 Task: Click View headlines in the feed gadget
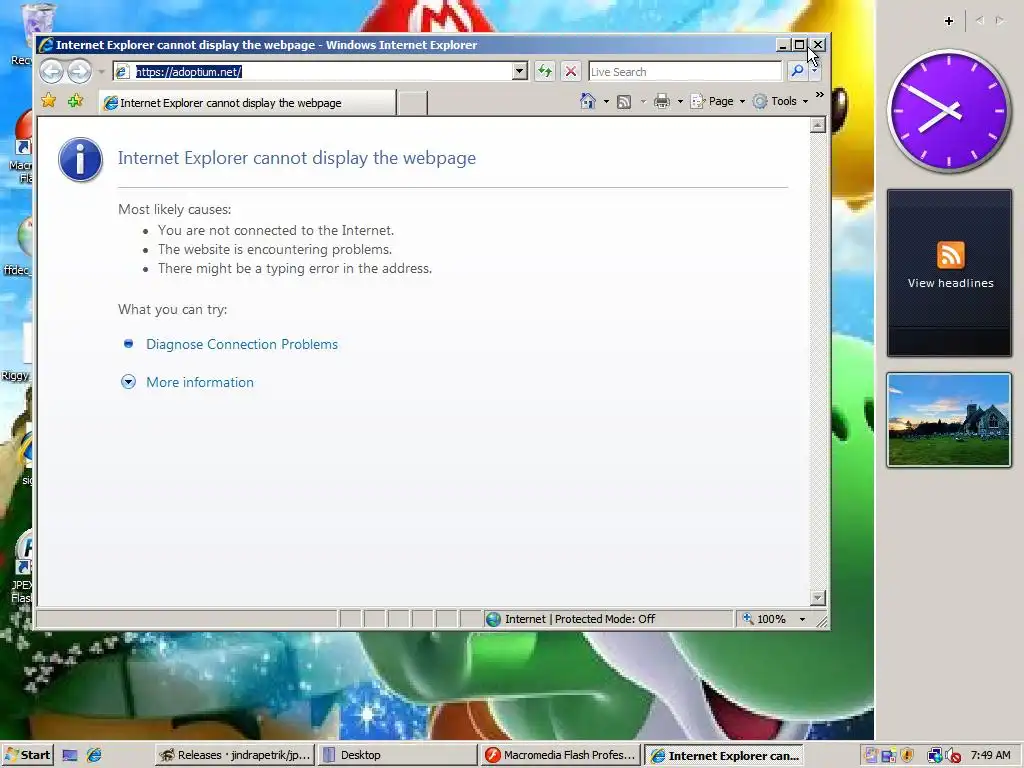point(950,283)
